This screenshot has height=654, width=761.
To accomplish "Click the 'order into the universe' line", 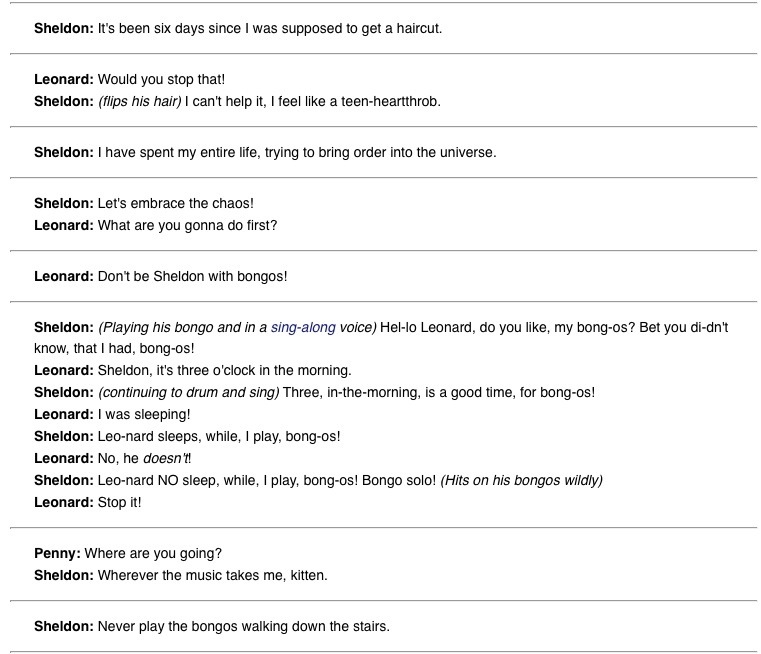I will coord(297,153).
